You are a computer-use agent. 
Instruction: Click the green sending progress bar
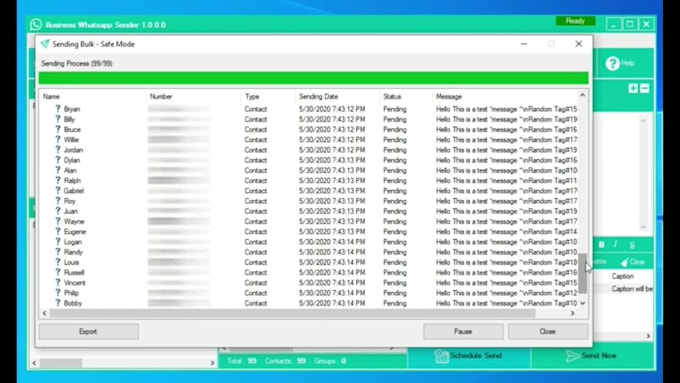click(314, 78)
